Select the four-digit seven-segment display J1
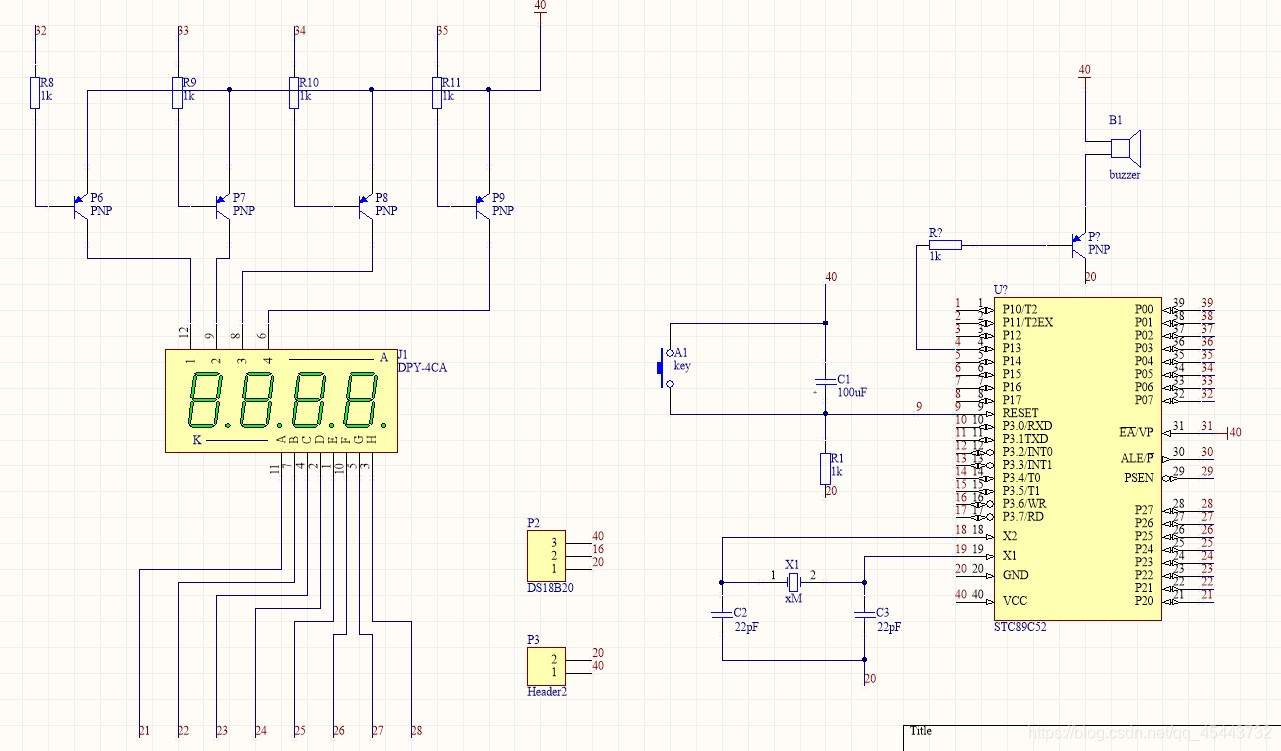 pos(280,400)
